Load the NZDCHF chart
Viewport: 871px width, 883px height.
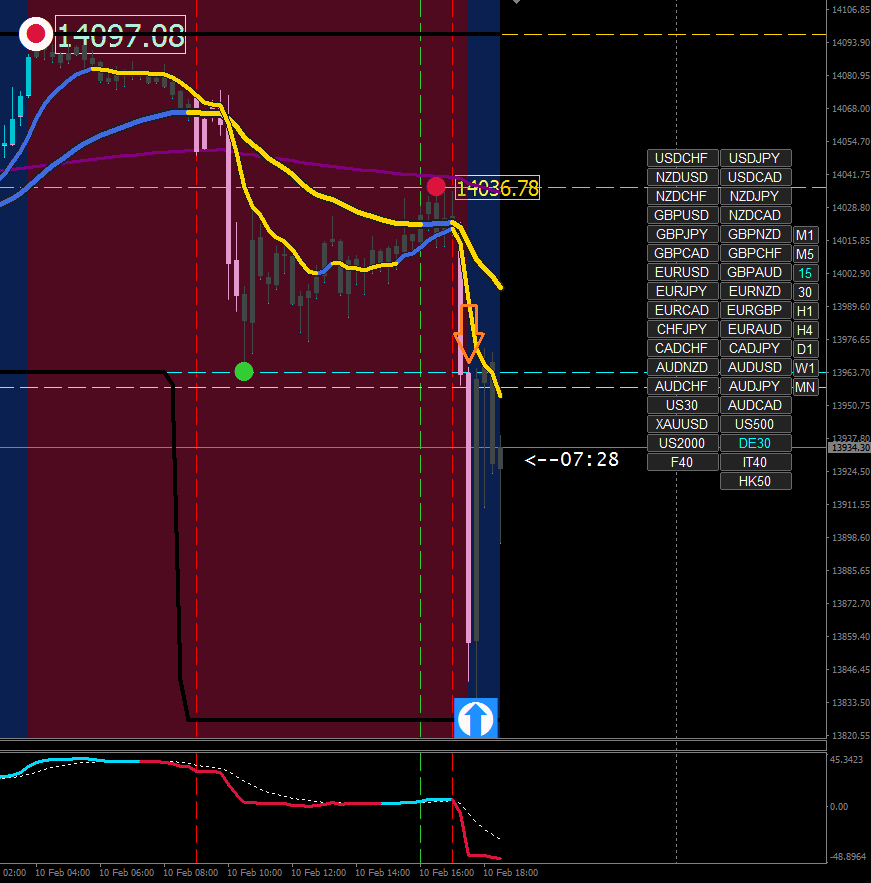pos(682,197)
